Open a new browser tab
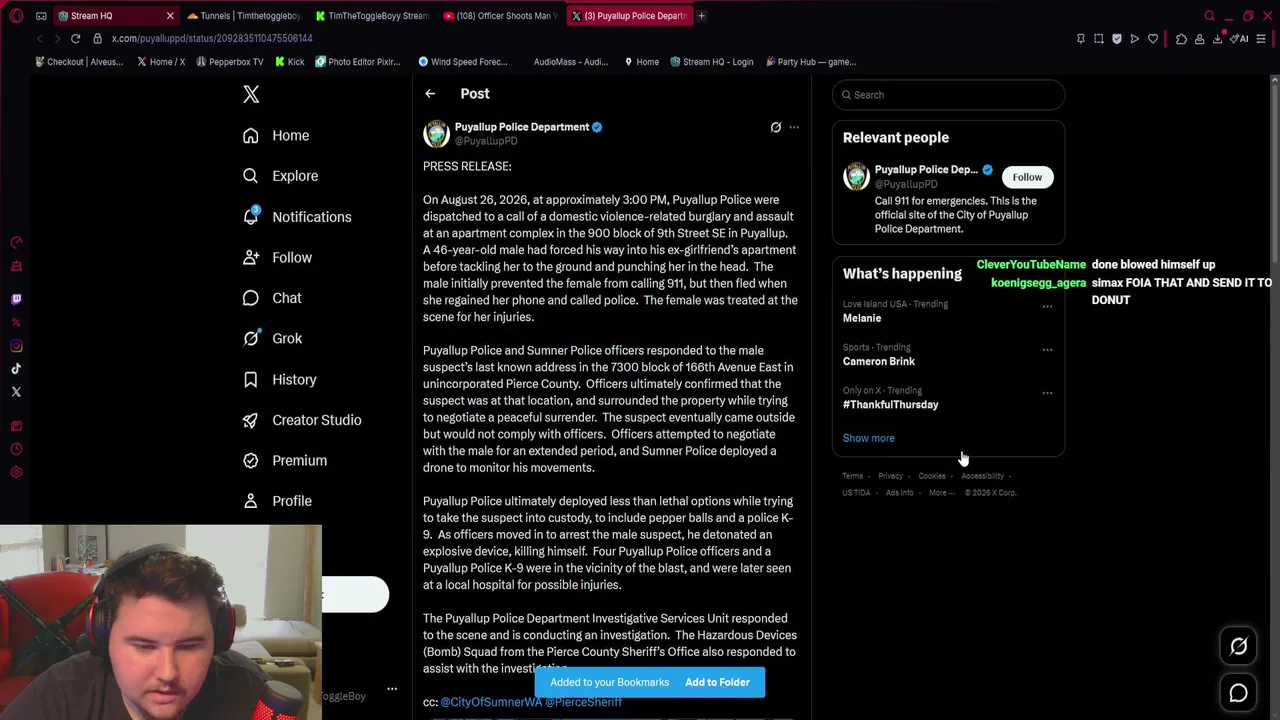The image size is (1280, 720). (x=702, y=16)
